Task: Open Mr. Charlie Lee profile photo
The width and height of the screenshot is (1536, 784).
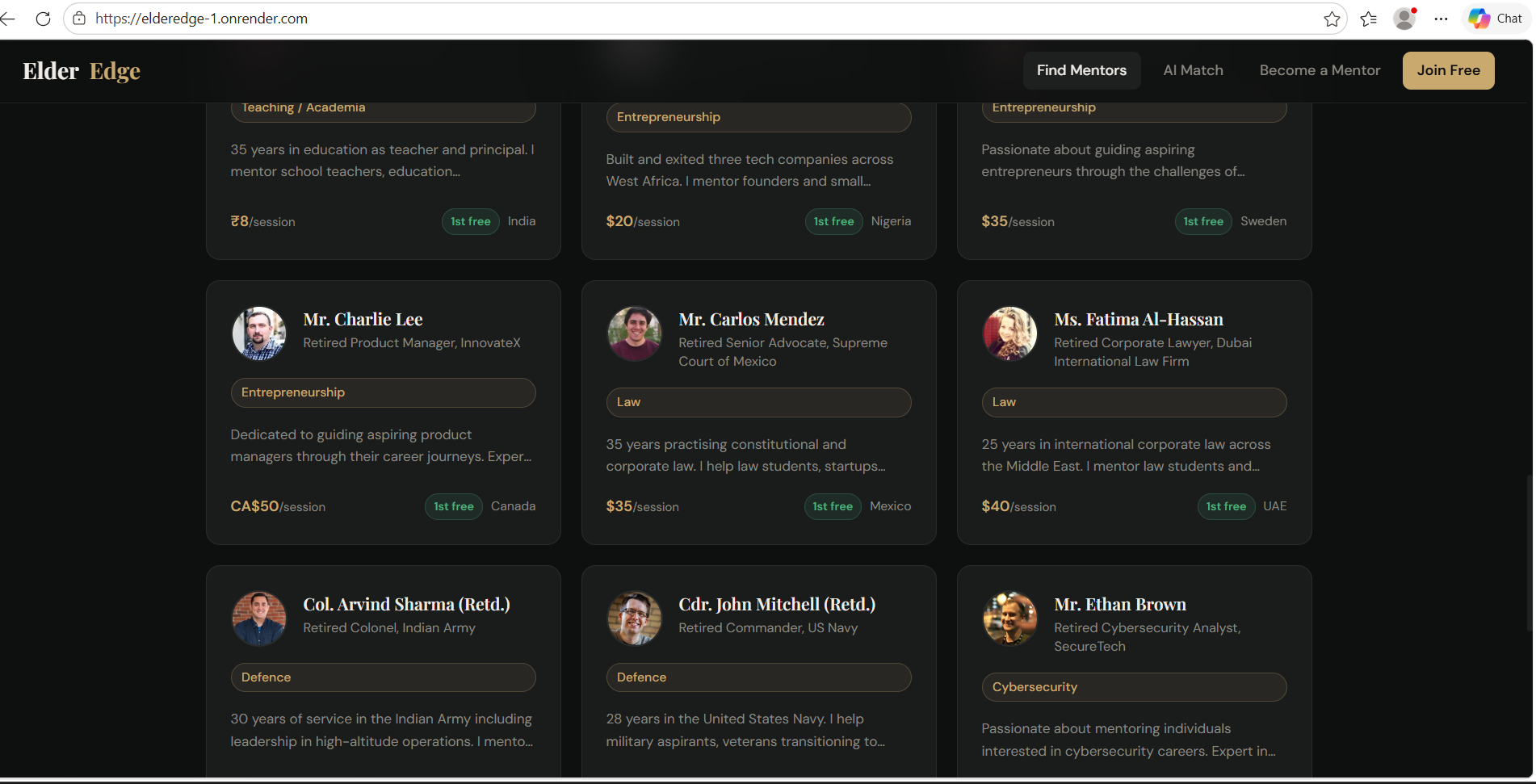Action: pyautogui.click(x=259, y=333)
